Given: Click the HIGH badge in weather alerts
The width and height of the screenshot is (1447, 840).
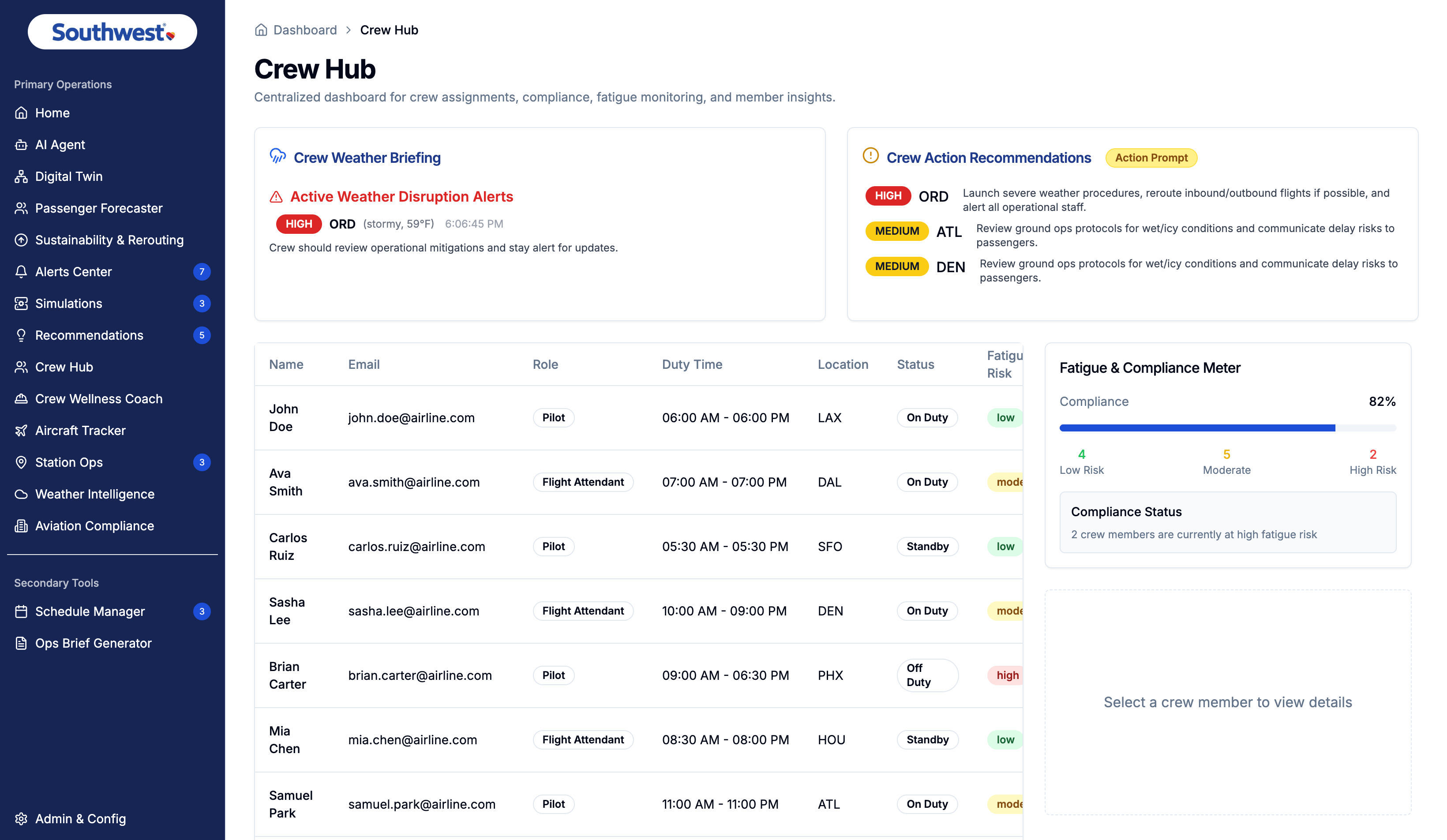Looking at the screenshot, I should pos(299,224).
